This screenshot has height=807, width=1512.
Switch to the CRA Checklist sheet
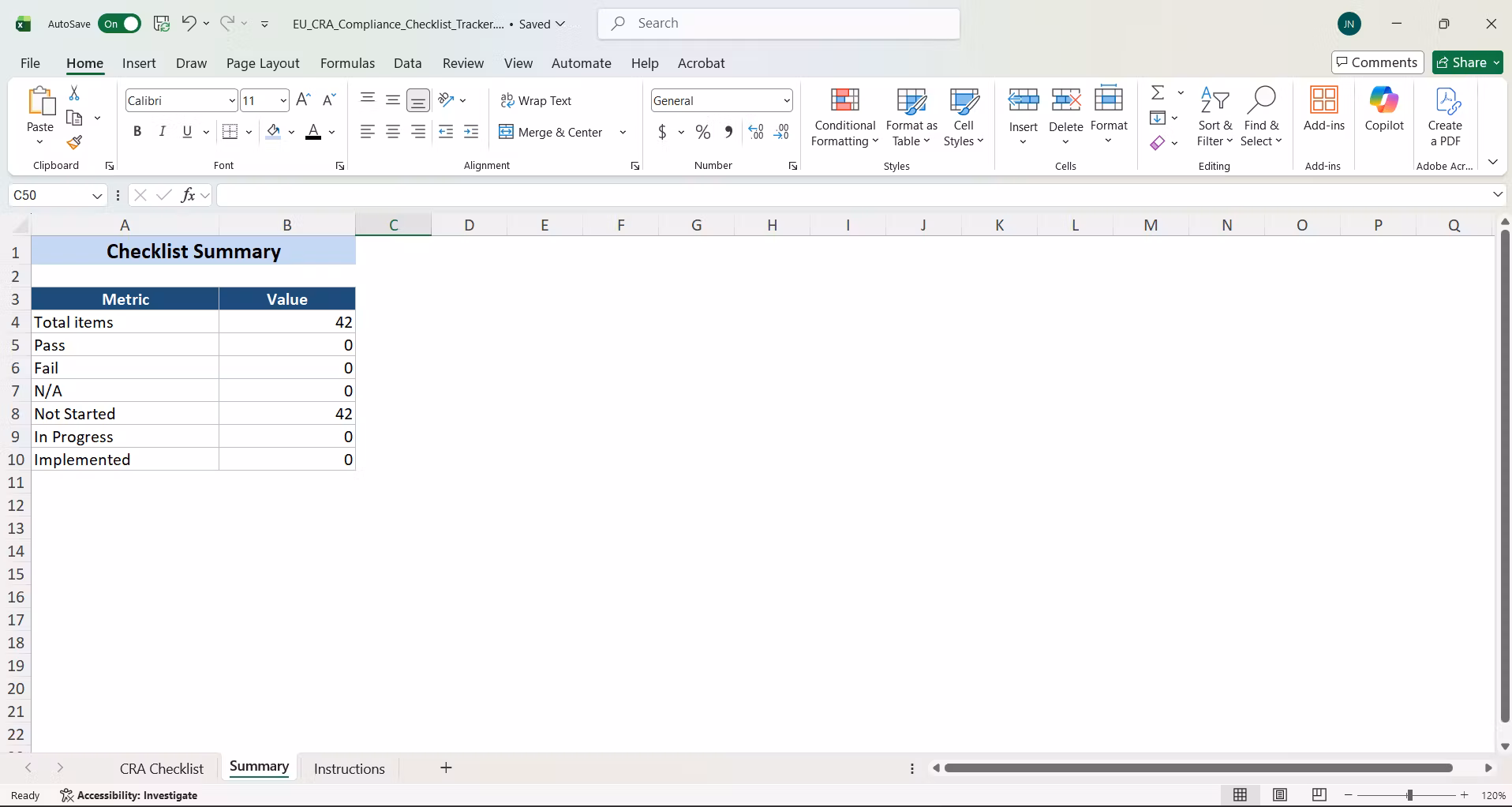click(162, 768)
